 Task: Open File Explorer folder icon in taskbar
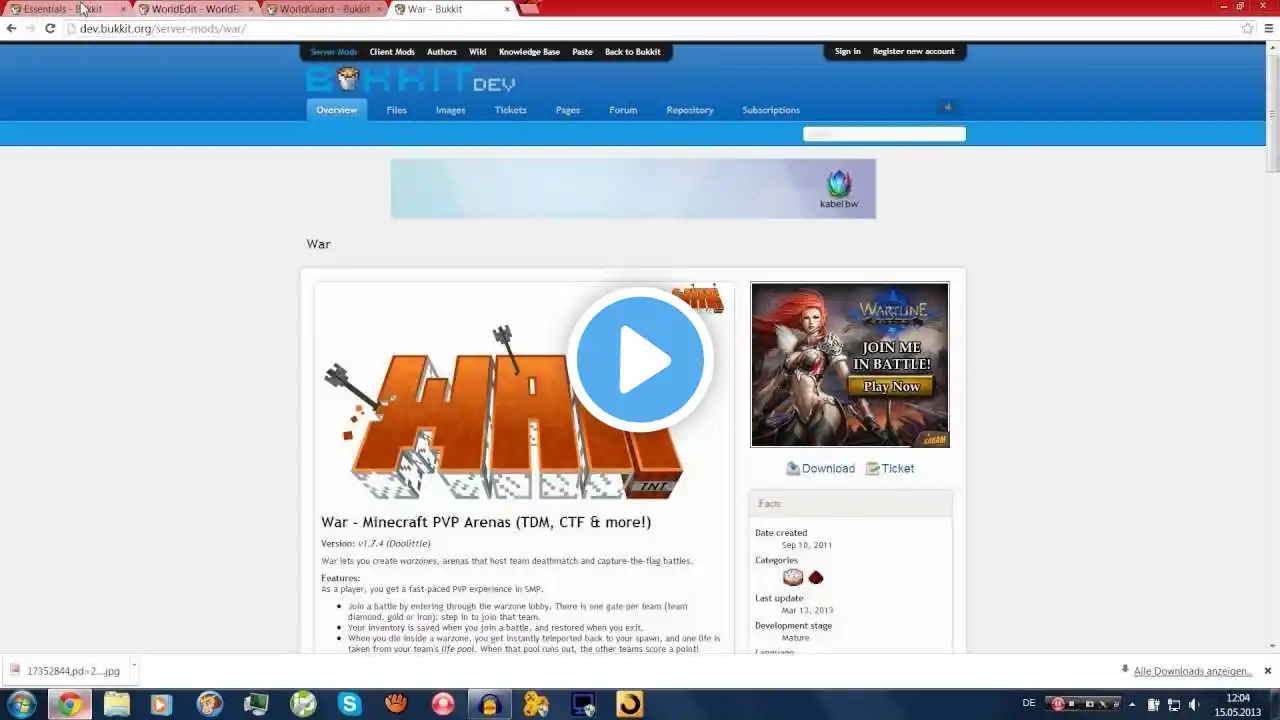click(116, 704)
